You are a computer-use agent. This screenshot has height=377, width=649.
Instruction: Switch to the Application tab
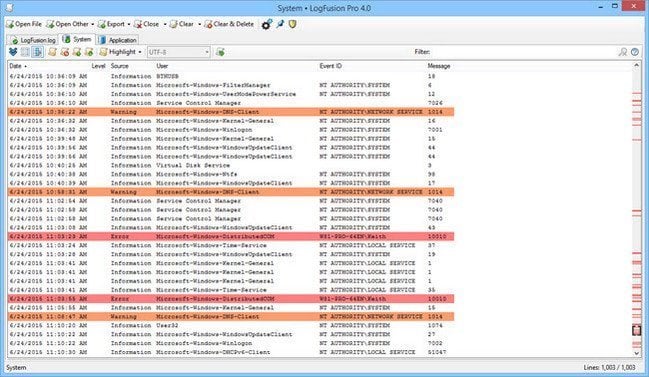tap(118, 40)
